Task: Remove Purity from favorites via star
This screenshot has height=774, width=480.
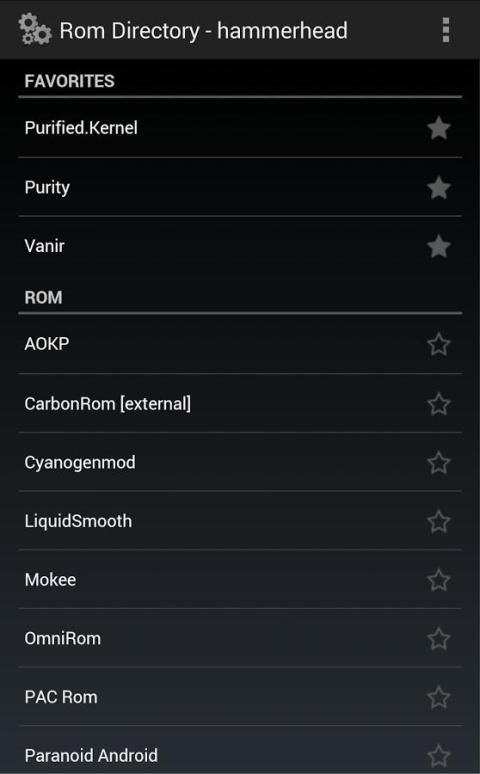Action: point(439,188)
